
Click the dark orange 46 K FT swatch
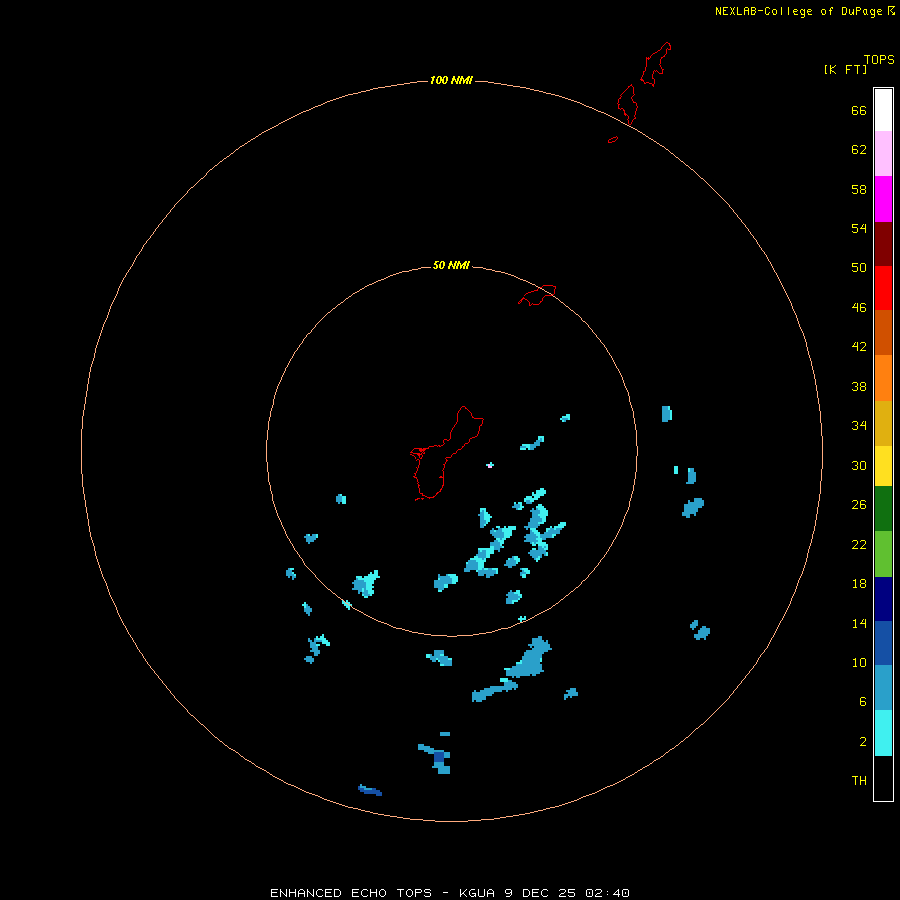[x=883, y=332]
